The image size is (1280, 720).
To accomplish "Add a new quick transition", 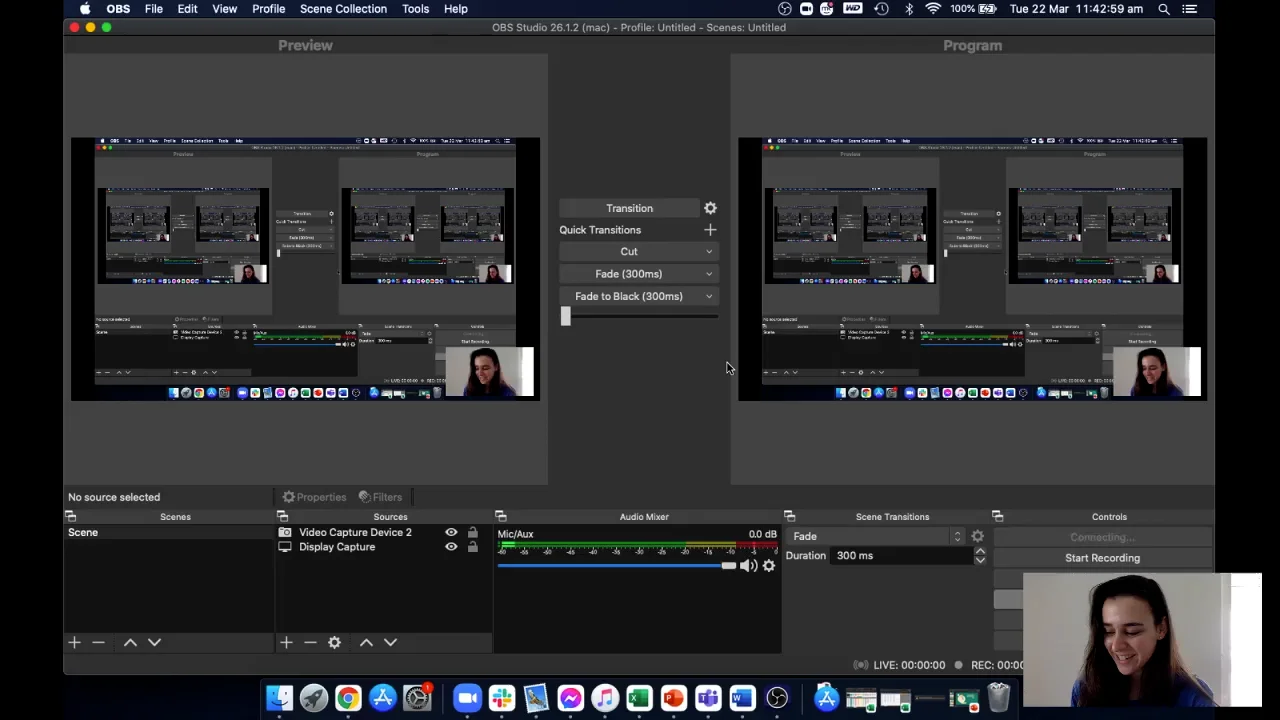I will pos(710,230).
